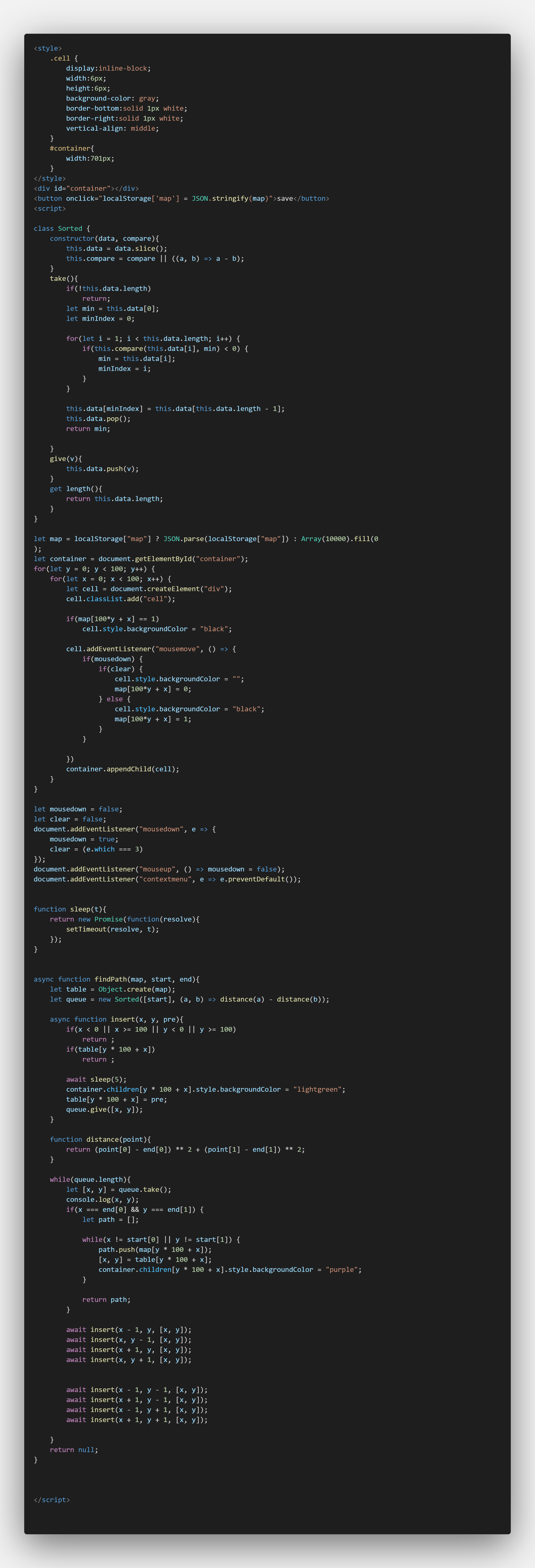Click the .cell CSS selector
Image resolution: width=535 pixels, height=1568 pixels.
60,58
